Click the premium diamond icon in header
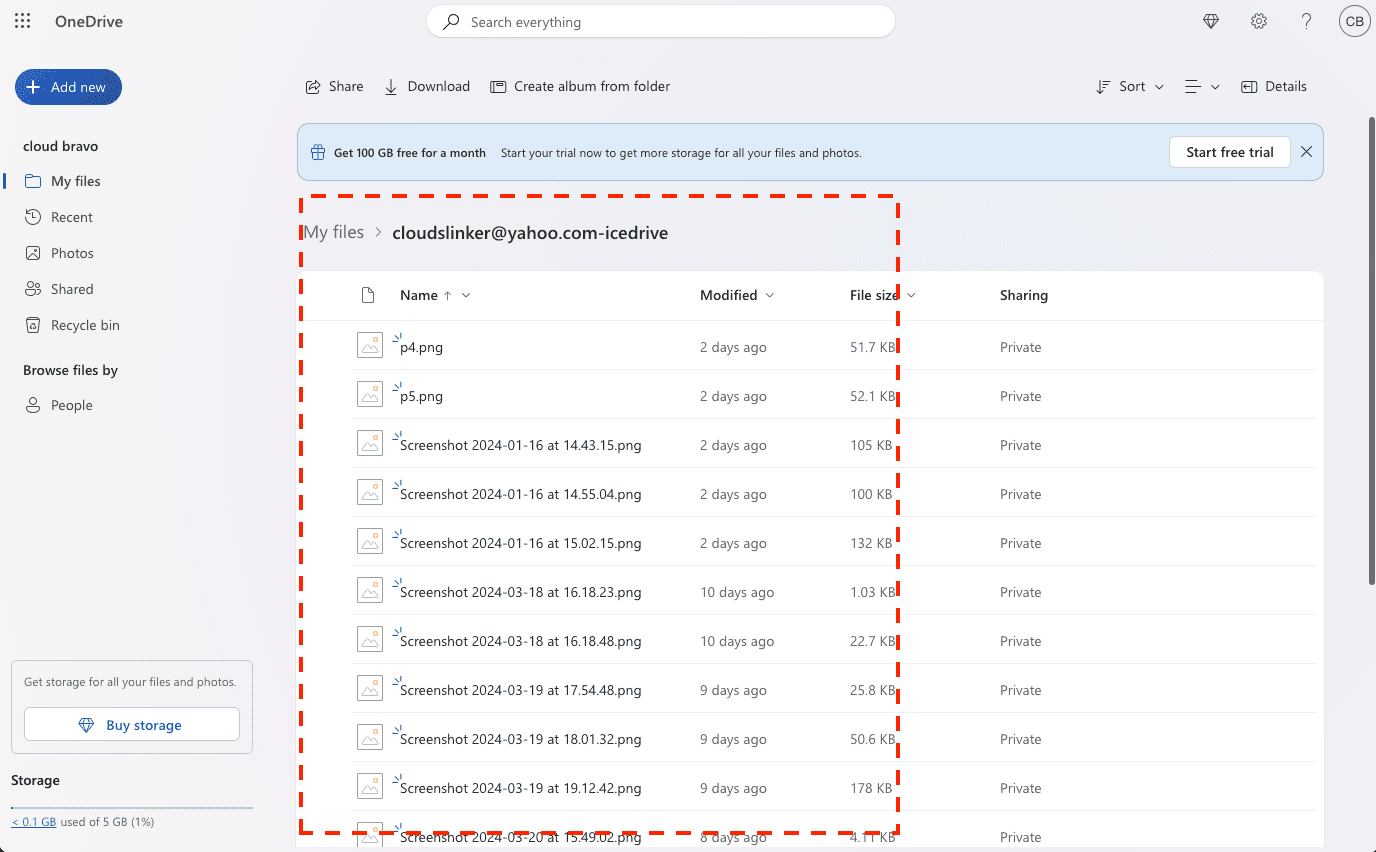Viewport: 1376px width, 852px height. [1211, 21]
